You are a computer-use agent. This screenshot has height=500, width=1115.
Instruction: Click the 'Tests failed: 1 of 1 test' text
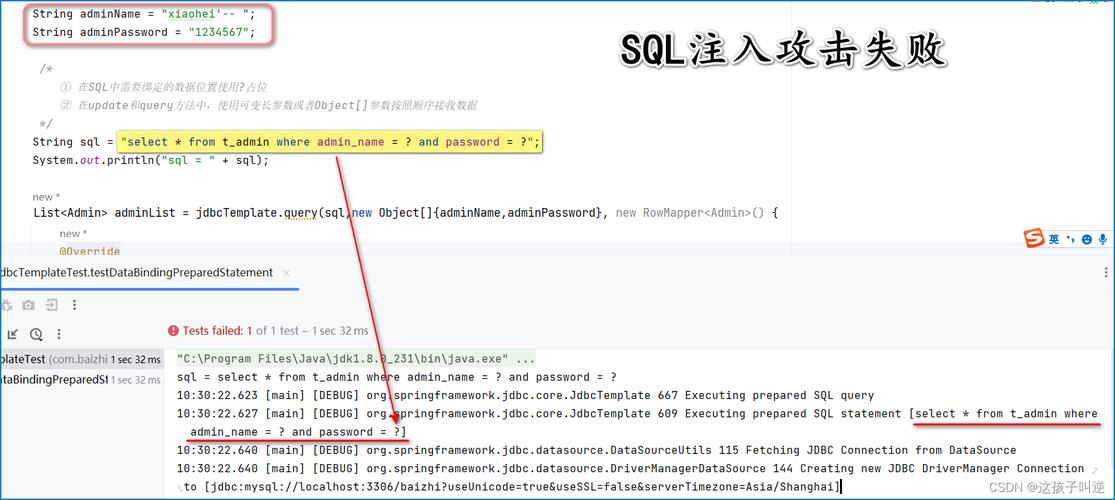click(241, 331)
